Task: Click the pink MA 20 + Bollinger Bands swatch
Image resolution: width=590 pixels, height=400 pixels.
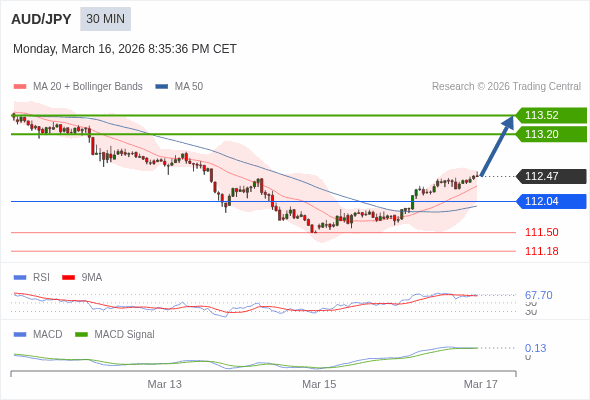Action: pyautogui.click(x=20, y=87)
